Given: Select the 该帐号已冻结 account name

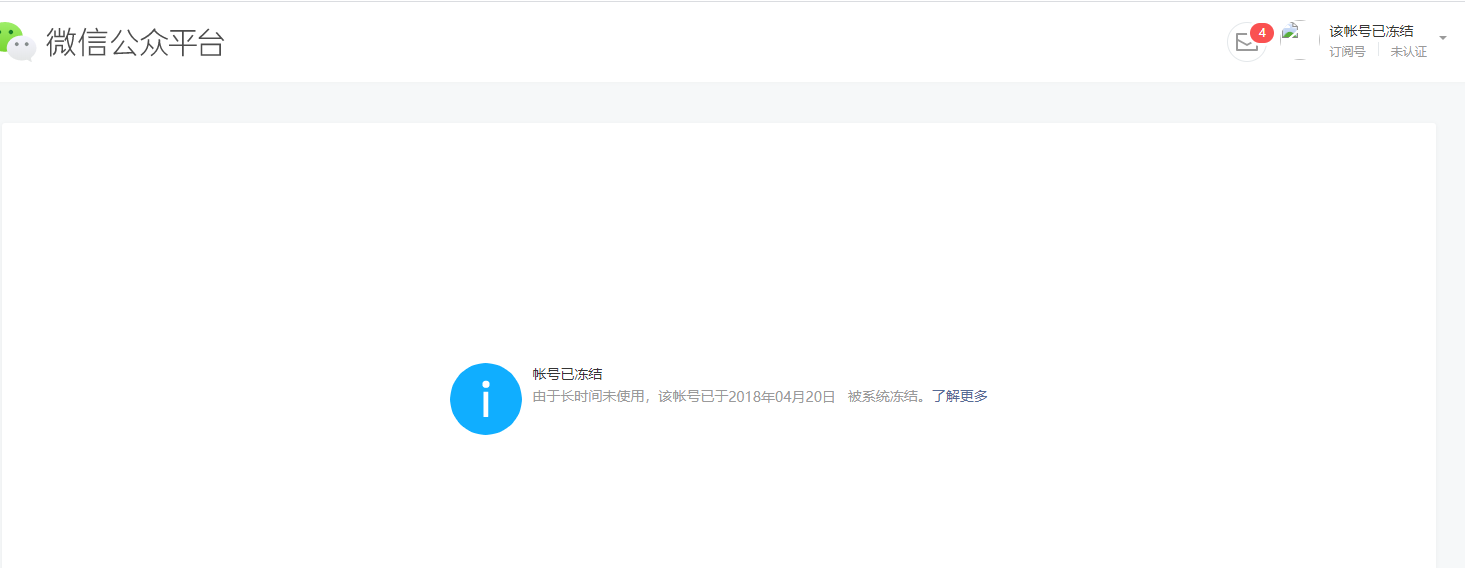Looking at the screenshot, I should pos(1371,32).
